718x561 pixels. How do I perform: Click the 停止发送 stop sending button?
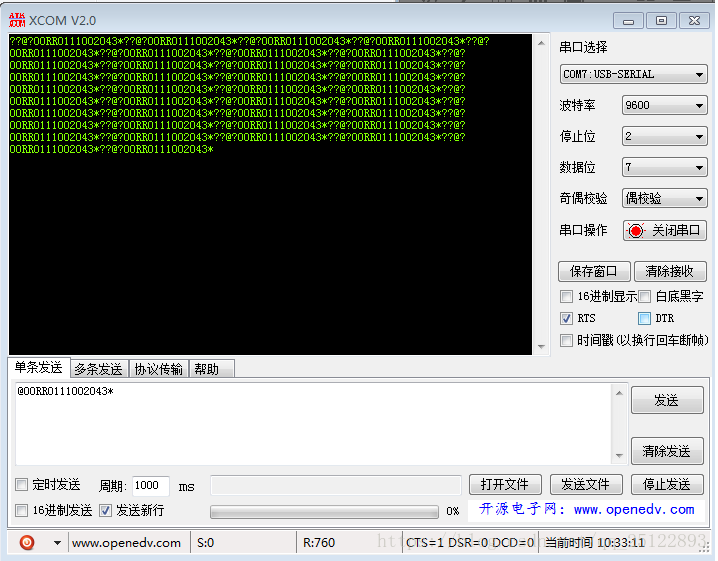click(667, 485)
